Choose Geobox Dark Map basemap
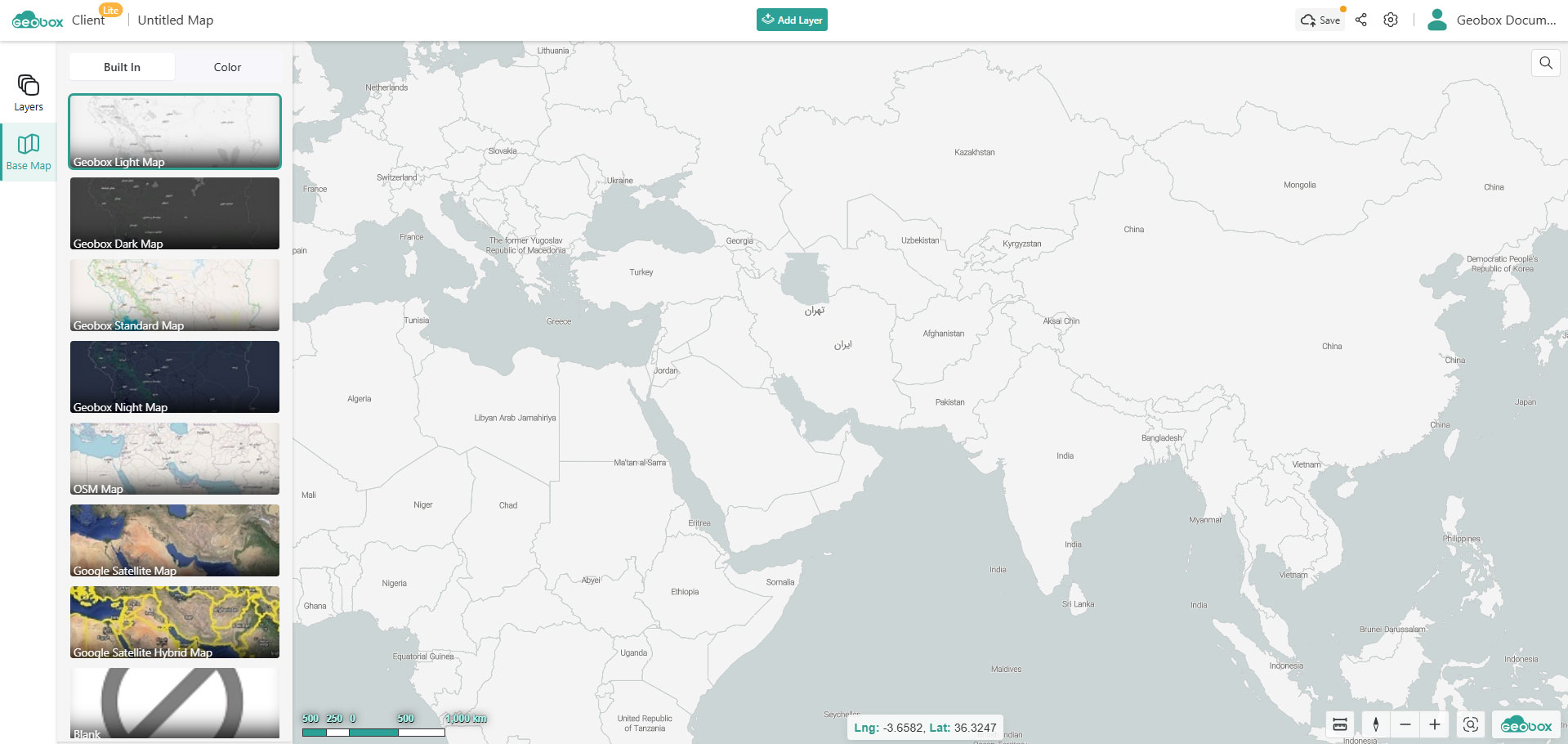This screenshot has width=1568, height=744. coord(175,213)
